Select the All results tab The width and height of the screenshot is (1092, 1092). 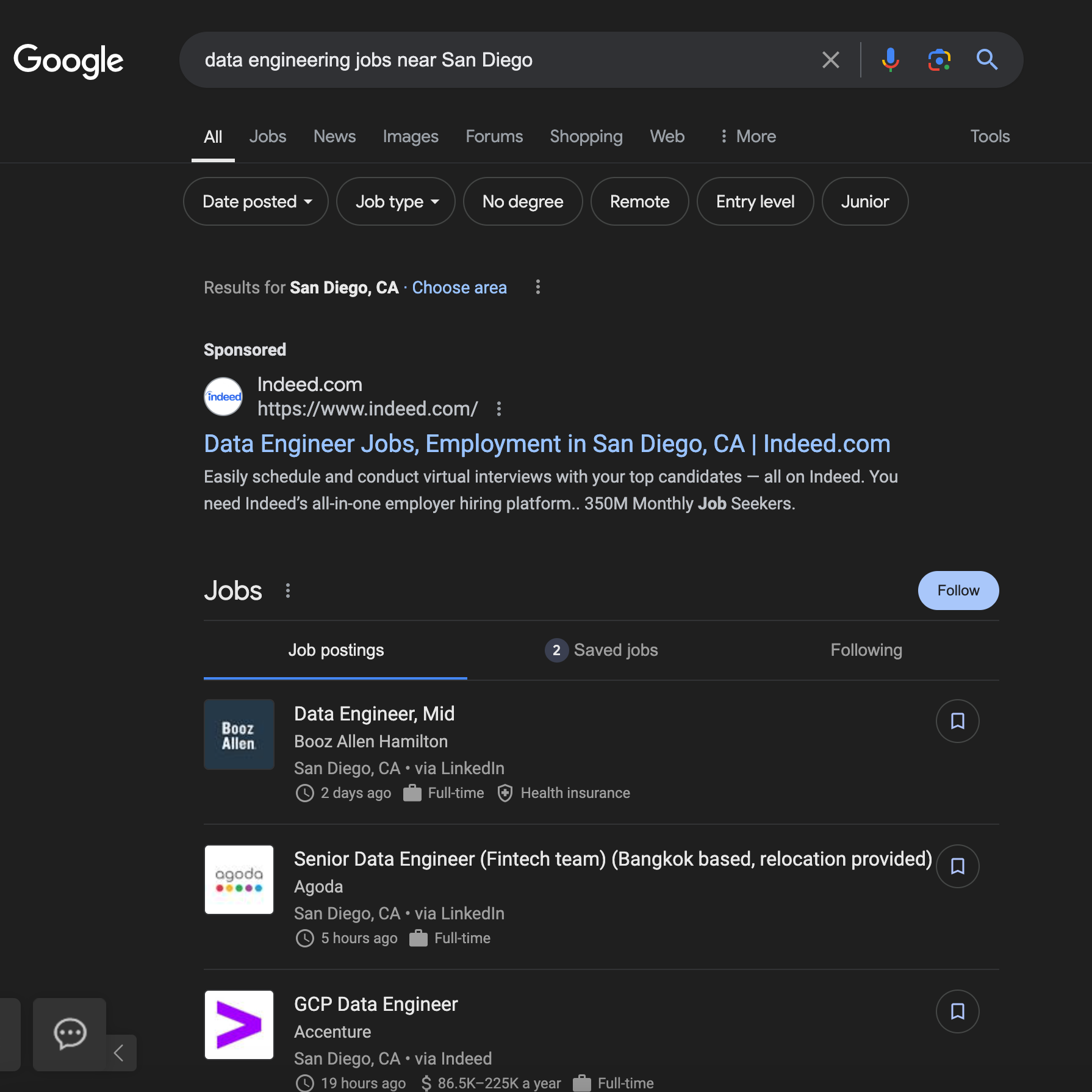[x=213, y=137]
